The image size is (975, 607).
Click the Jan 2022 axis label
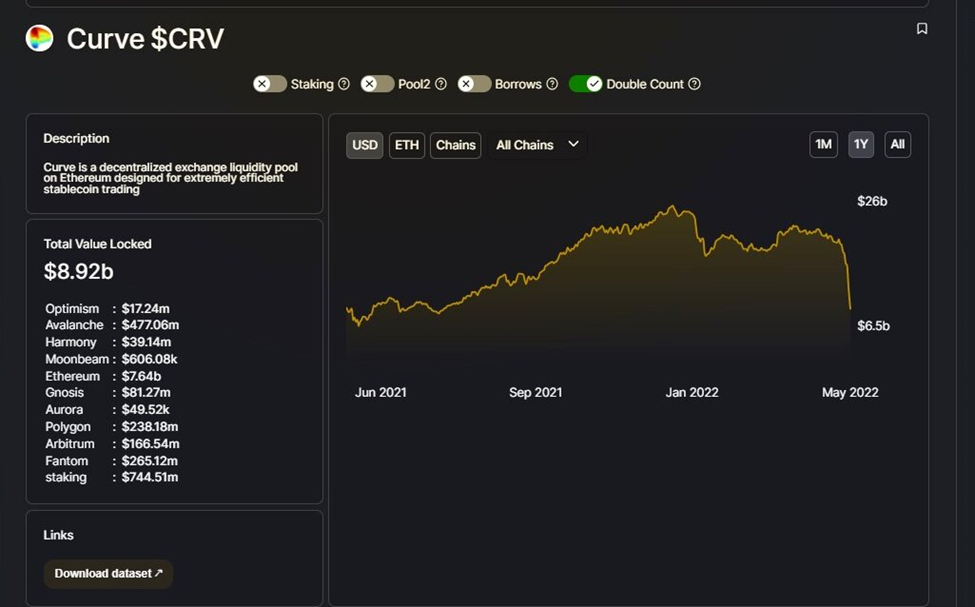[692, 392]
